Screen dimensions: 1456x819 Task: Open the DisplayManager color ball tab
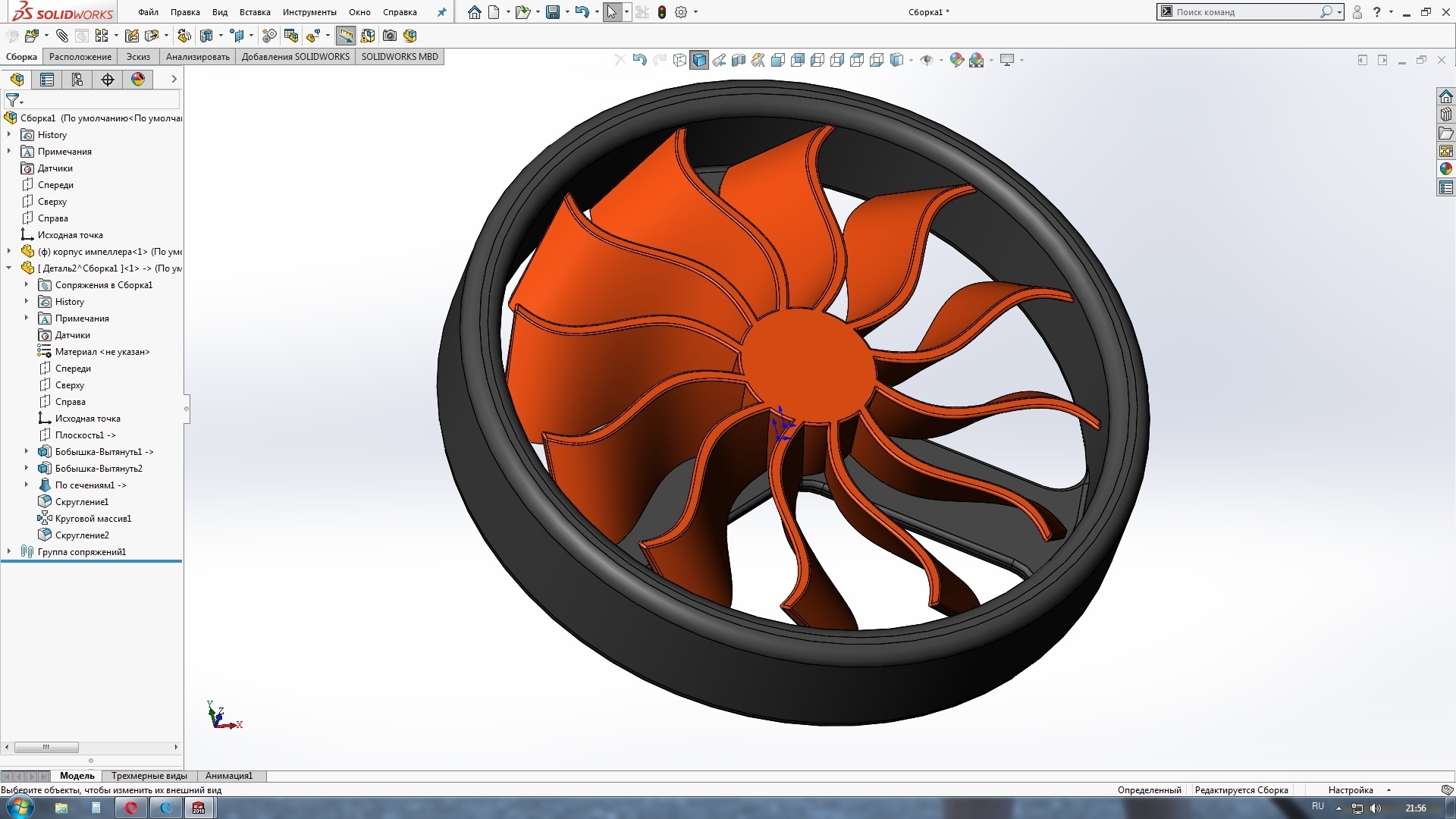pos(138,80)
